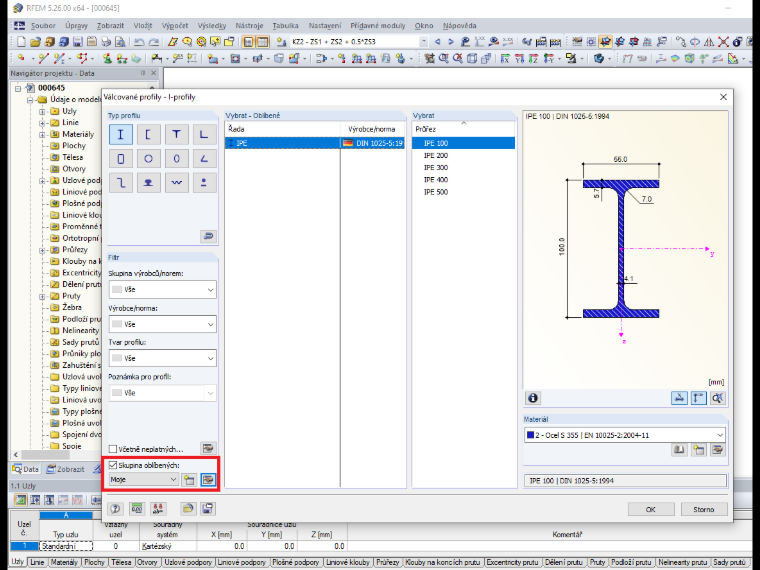Select the rectangular hollow profile type button
The width and height of the screenshot is (760, 570).
pos(121,158)
